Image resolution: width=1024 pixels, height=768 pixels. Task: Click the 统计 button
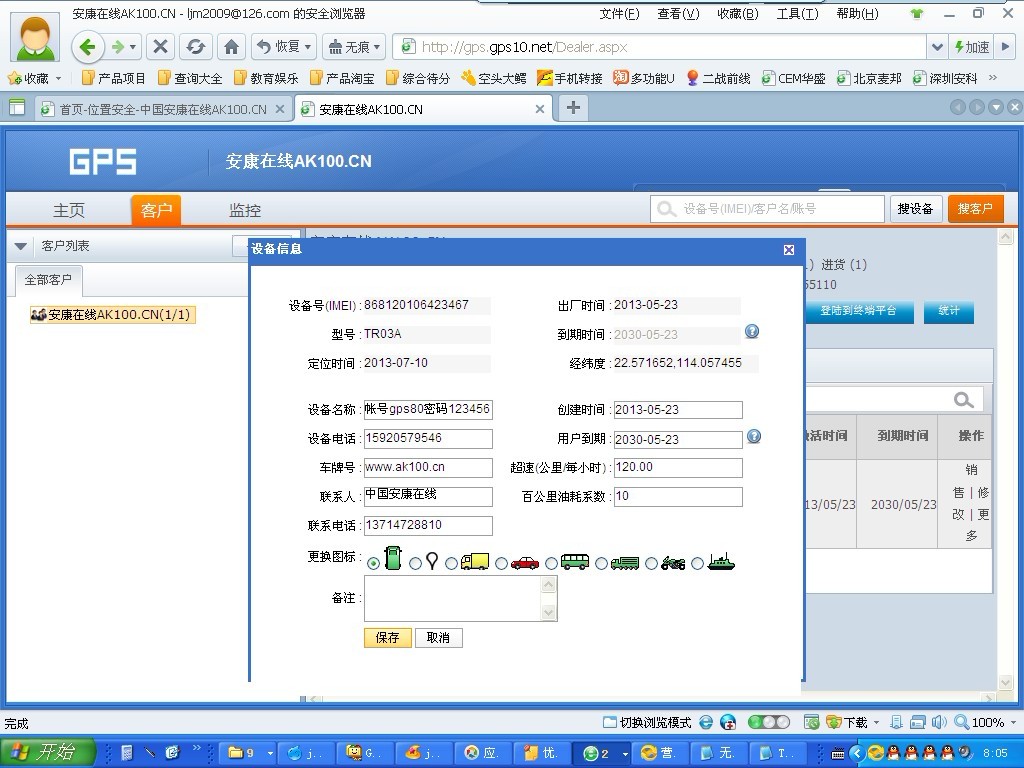(948, 311)
